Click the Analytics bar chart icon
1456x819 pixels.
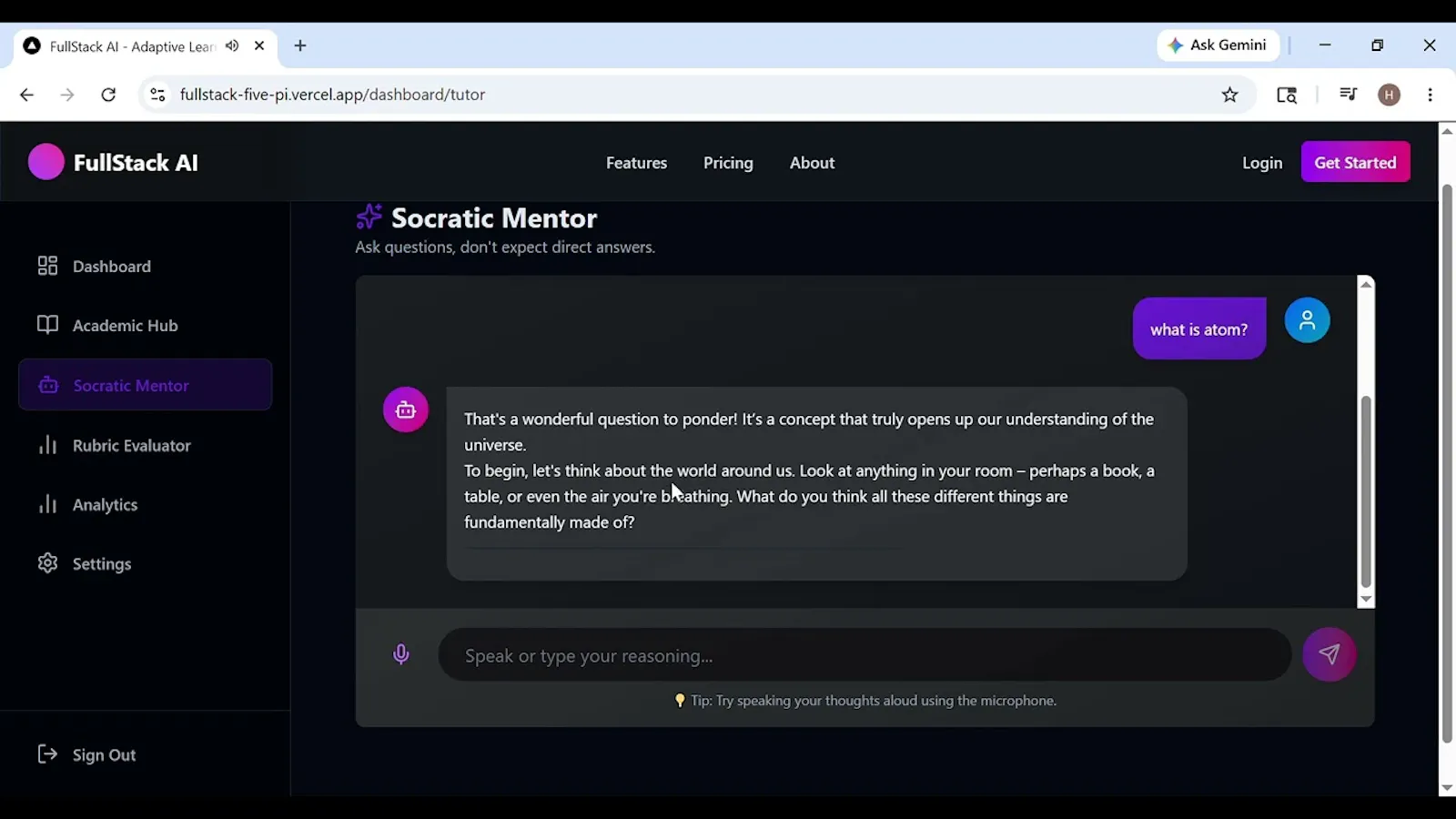coord(47,504)
